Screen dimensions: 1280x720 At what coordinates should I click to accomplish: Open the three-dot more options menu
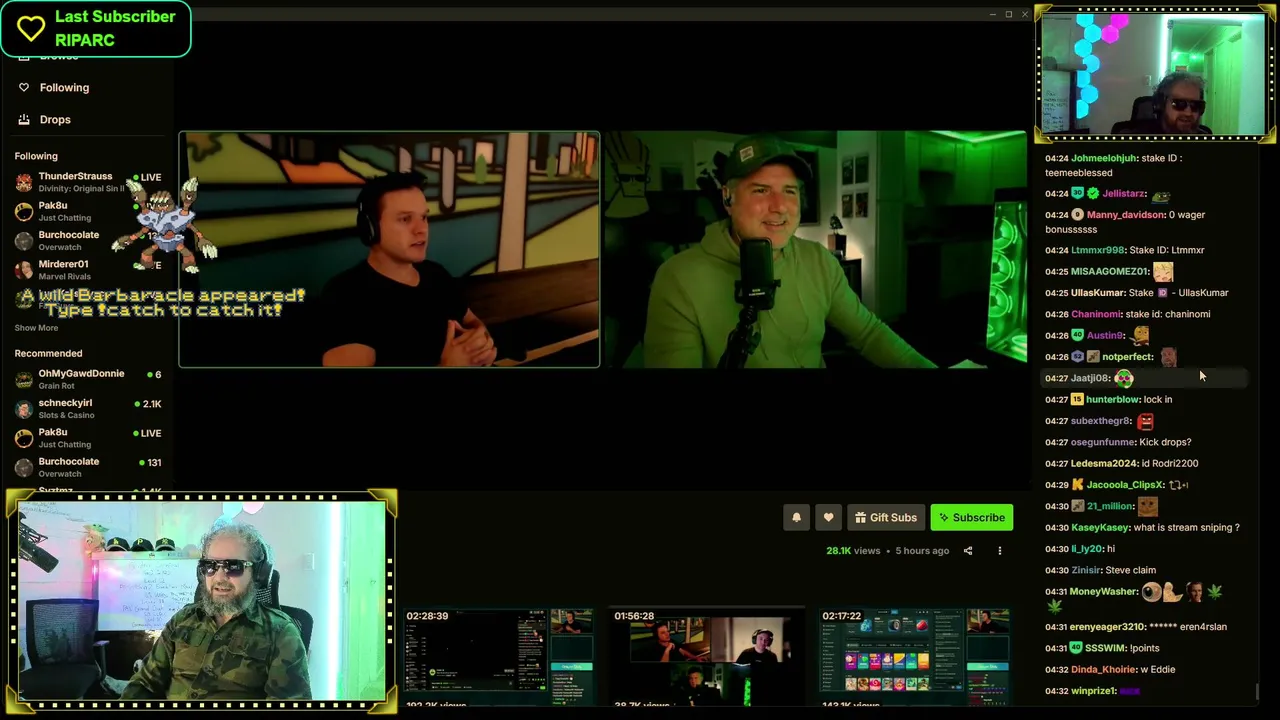pyautogui.click(x=999, y=551)
